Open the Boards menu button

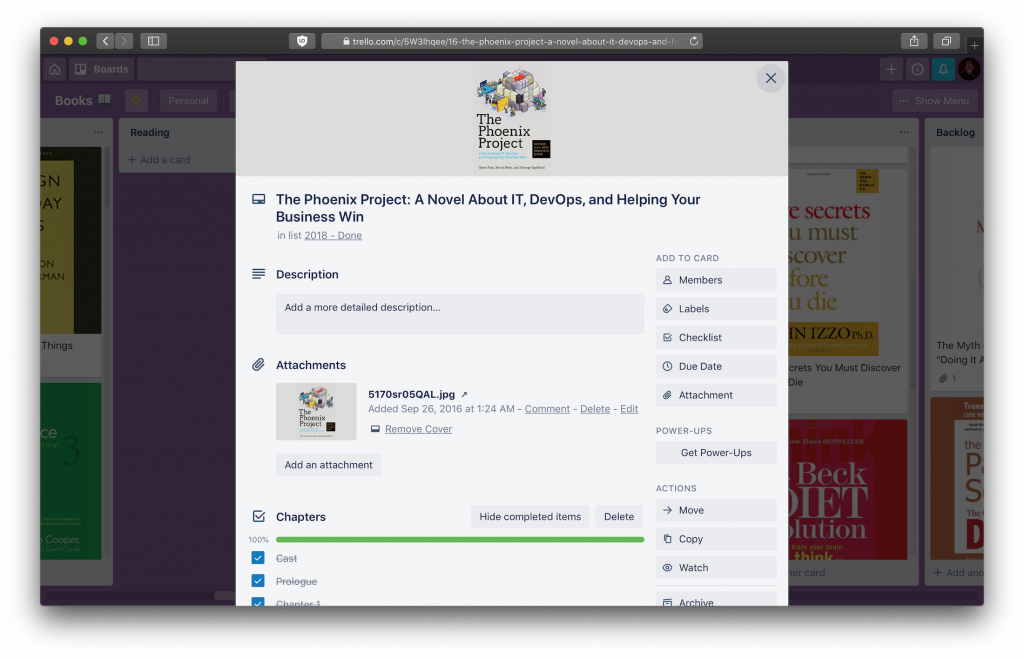[x=101, y=69]
